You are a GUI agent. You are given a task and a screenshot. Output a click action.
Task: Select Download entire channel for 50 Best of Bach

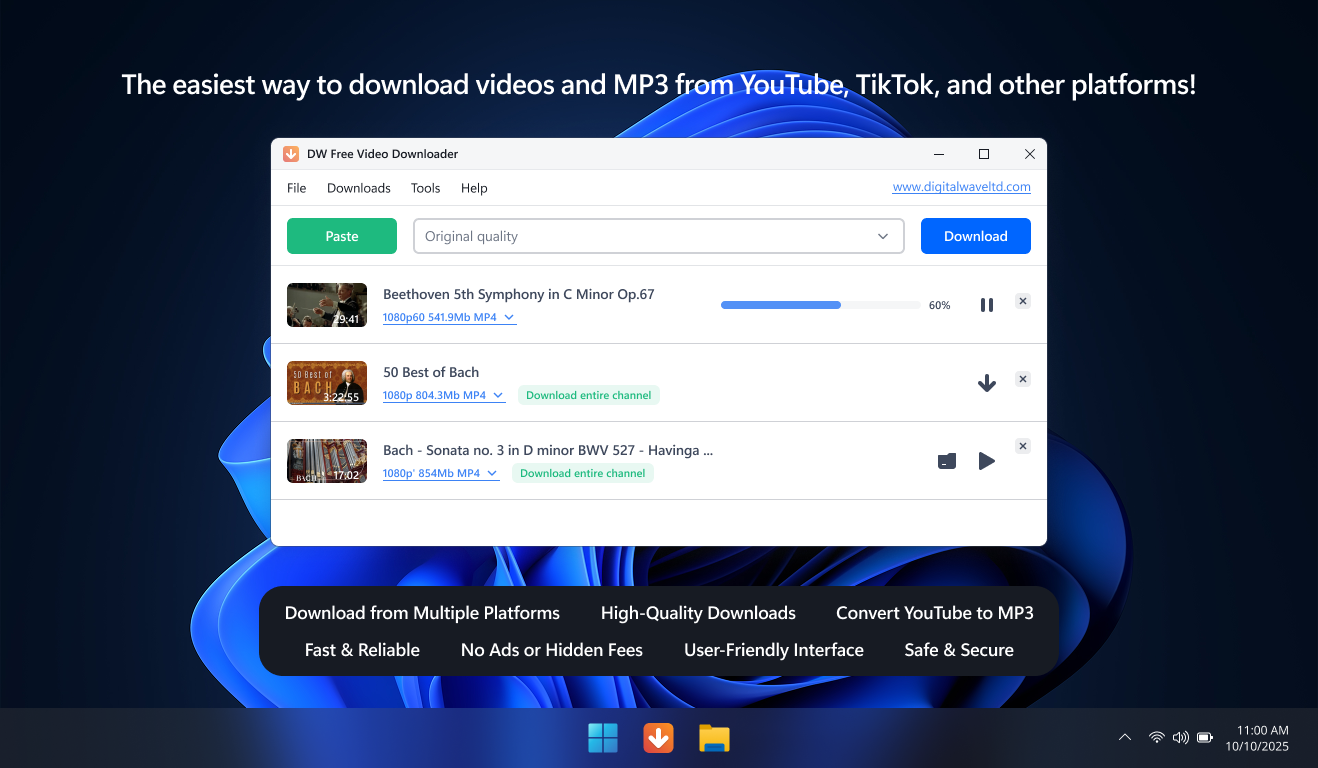[589, 394]
